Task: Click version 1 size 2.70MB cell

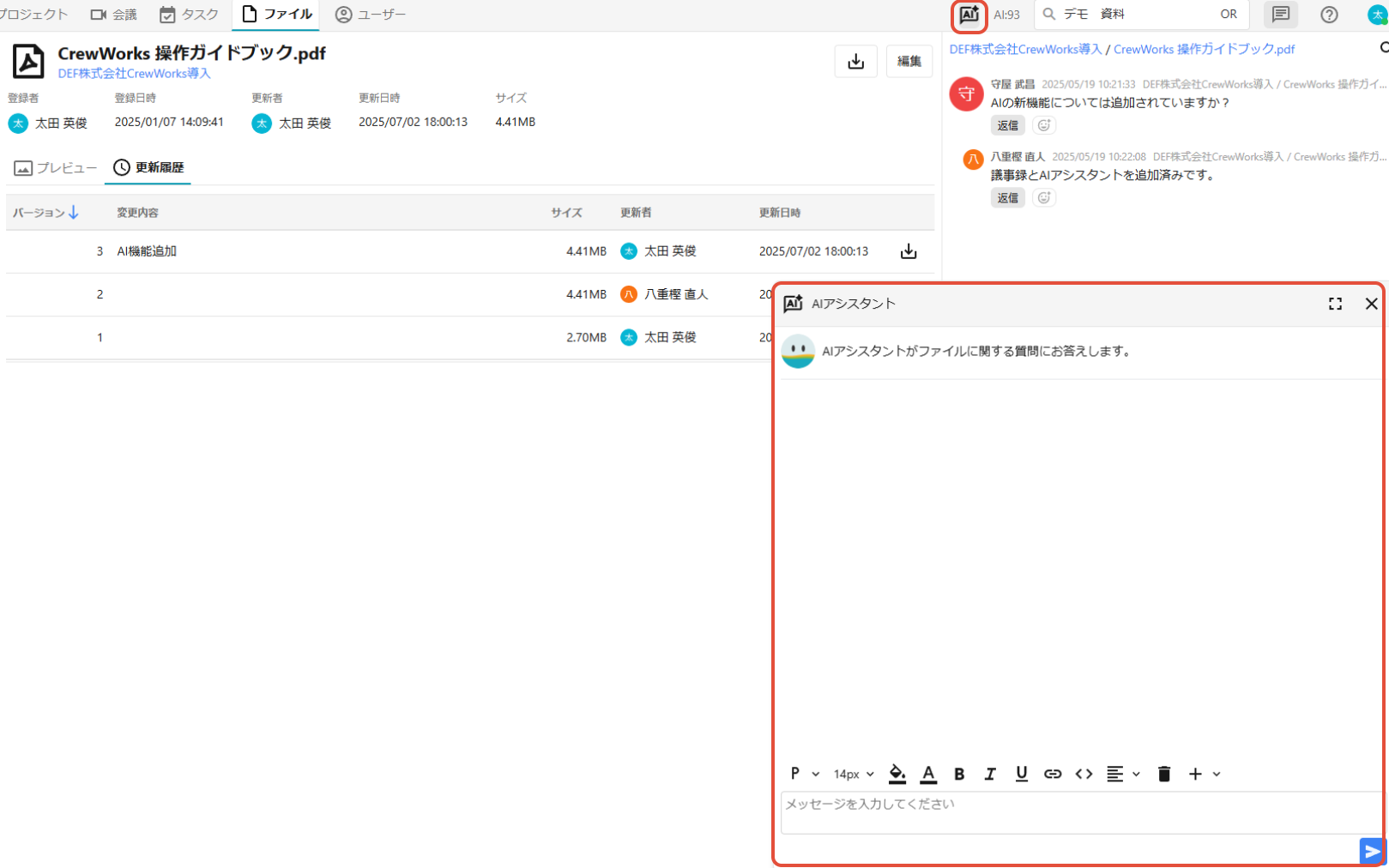Action: point(586,338)
